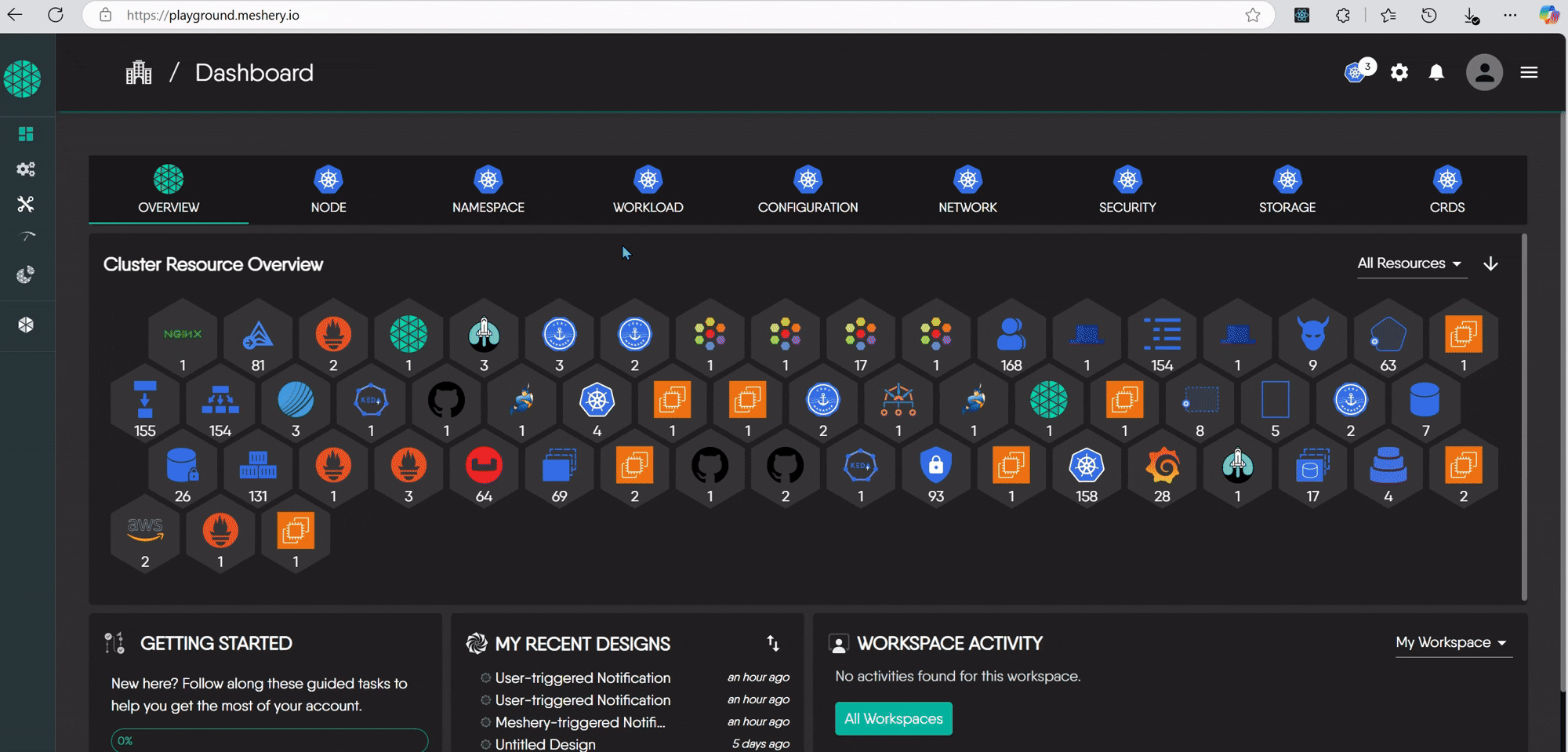Toggle sorting in My Recent Designs
This screenshot has height=752, width=1568.
773,644
